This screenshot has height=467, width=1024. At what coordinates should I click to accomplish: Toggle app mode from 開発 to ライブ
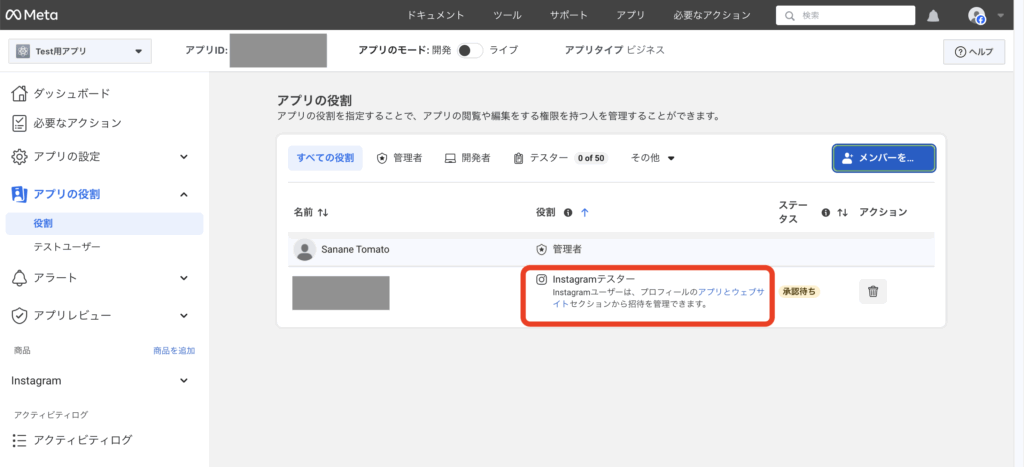(470, 50)
